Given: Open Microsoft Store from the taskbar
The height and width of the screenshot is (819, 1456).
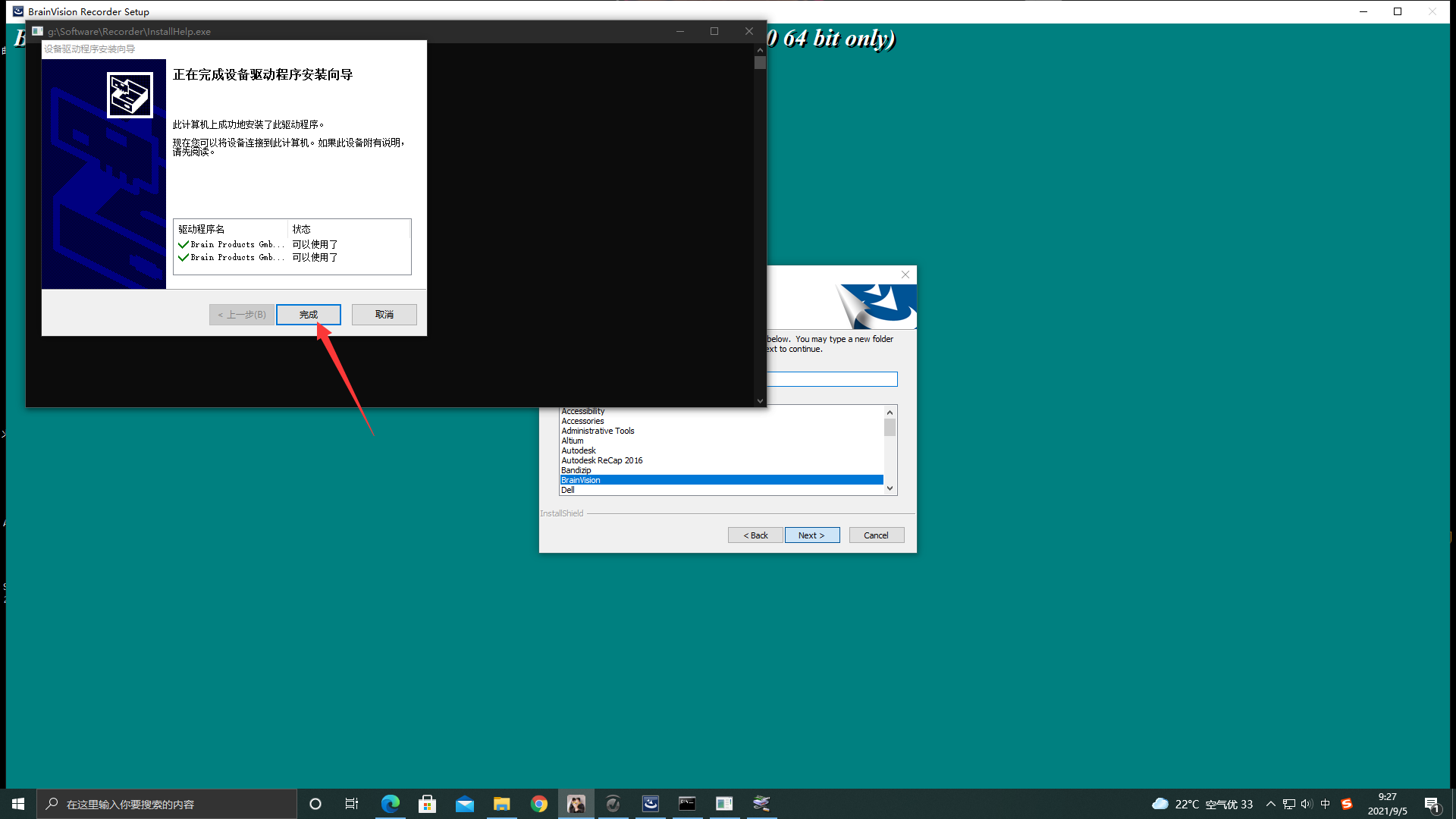Looking at the screenshot, I should click(427, 803).
